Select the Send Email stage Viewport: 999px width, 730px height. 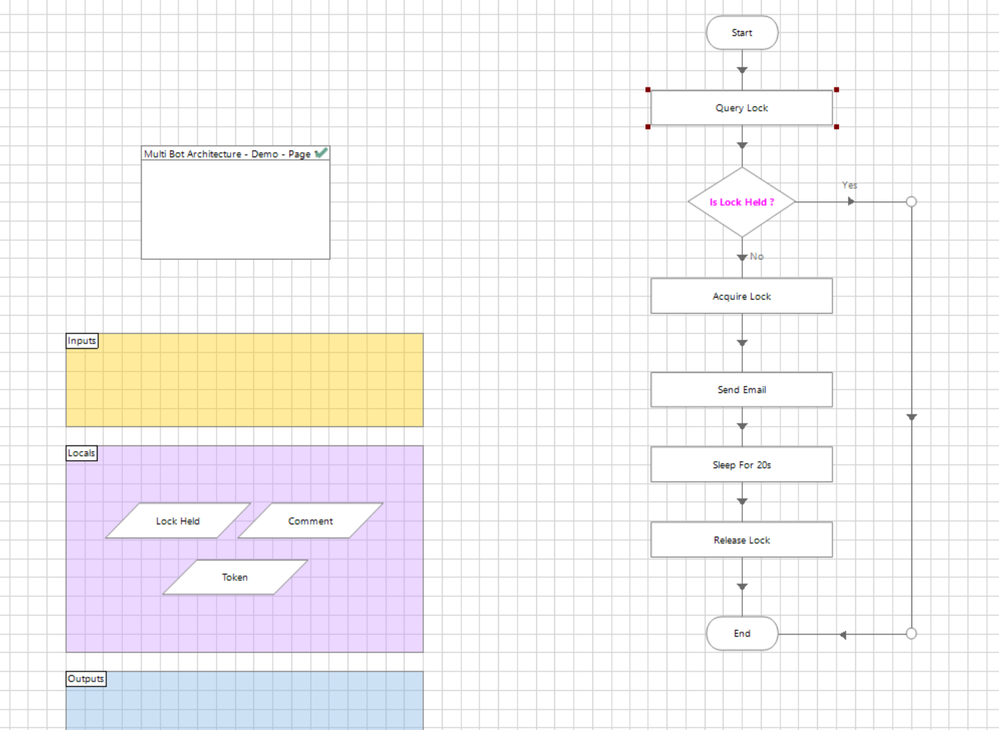742,389
